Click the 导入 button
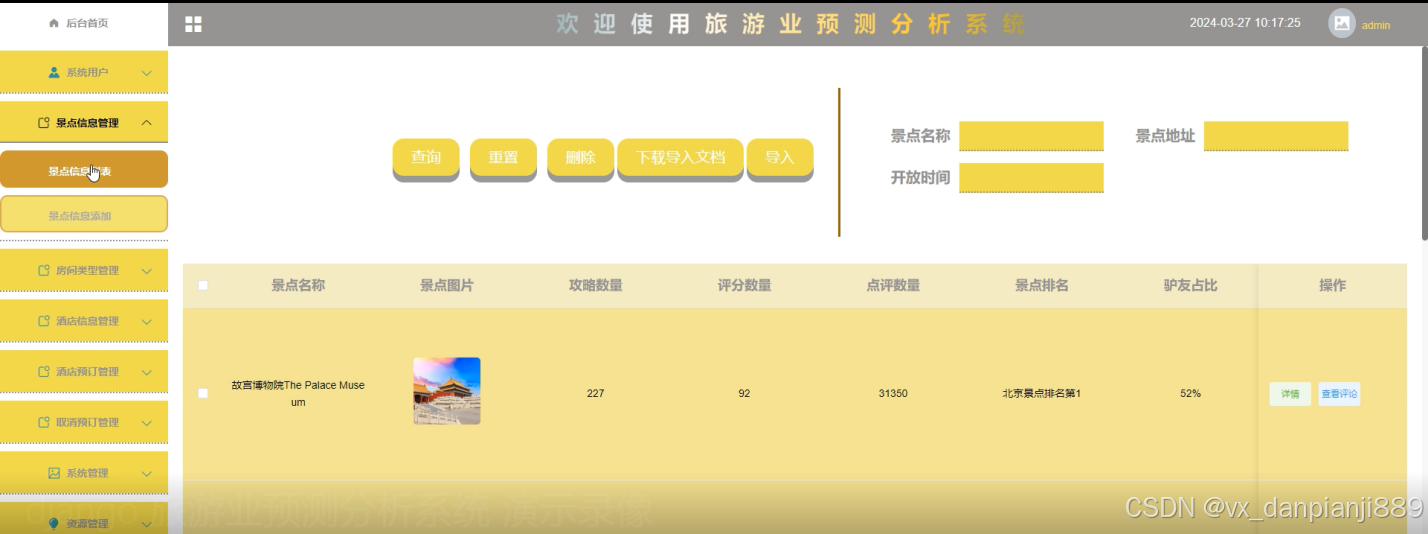Screen dimensions: 1428x534 780,158
